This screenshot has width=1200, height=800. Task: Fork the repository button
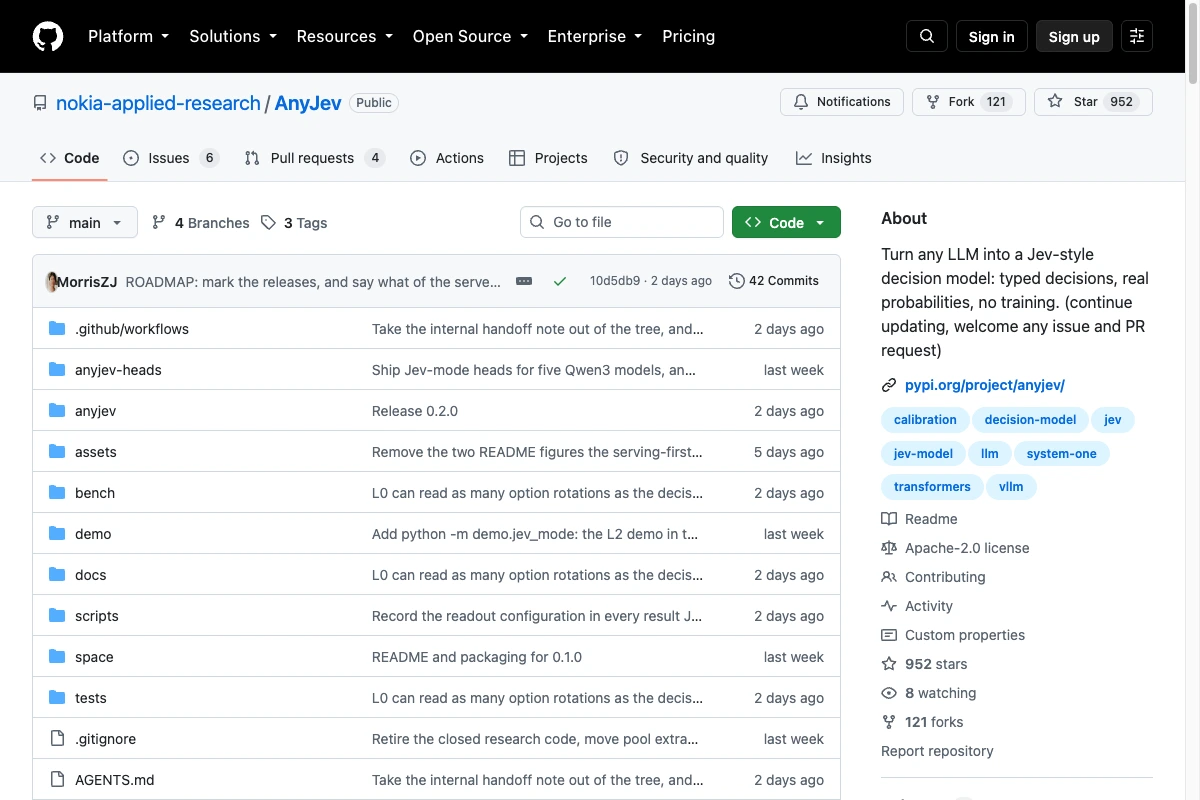(x=969, y=102)
